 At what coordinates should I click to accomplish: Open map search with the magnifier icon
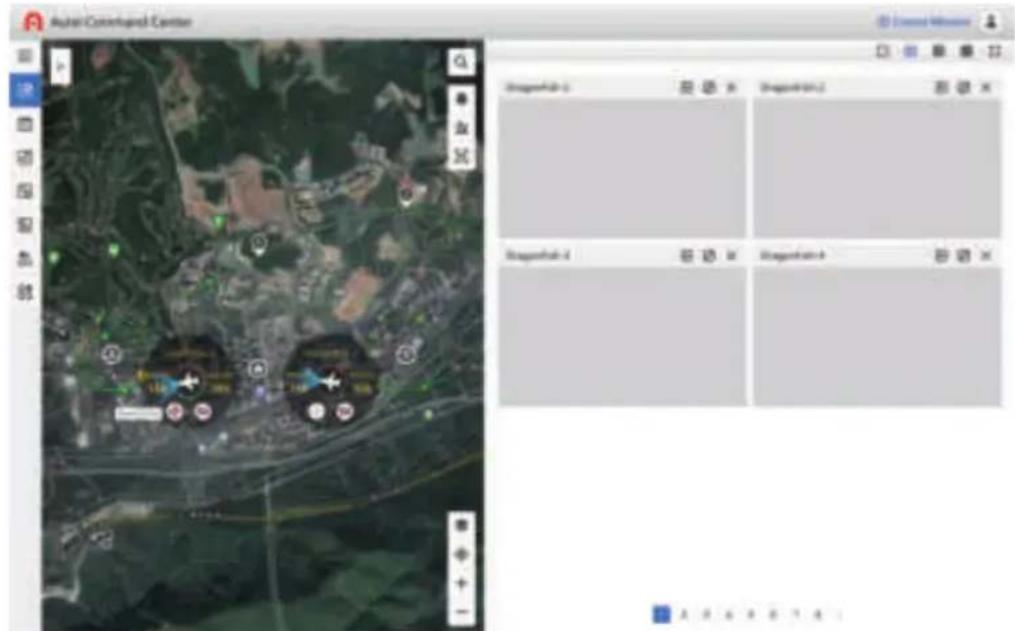pos(461,61)
